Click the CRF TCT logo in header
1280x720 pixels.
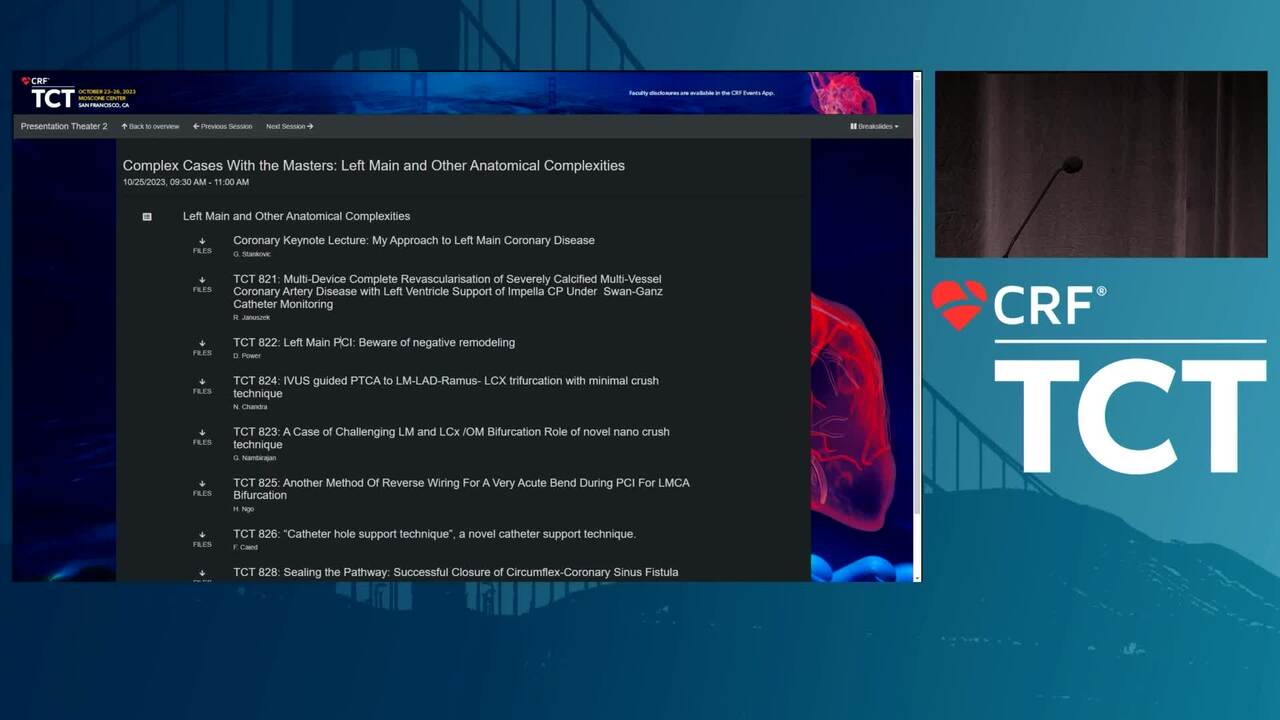coord(78,93)
